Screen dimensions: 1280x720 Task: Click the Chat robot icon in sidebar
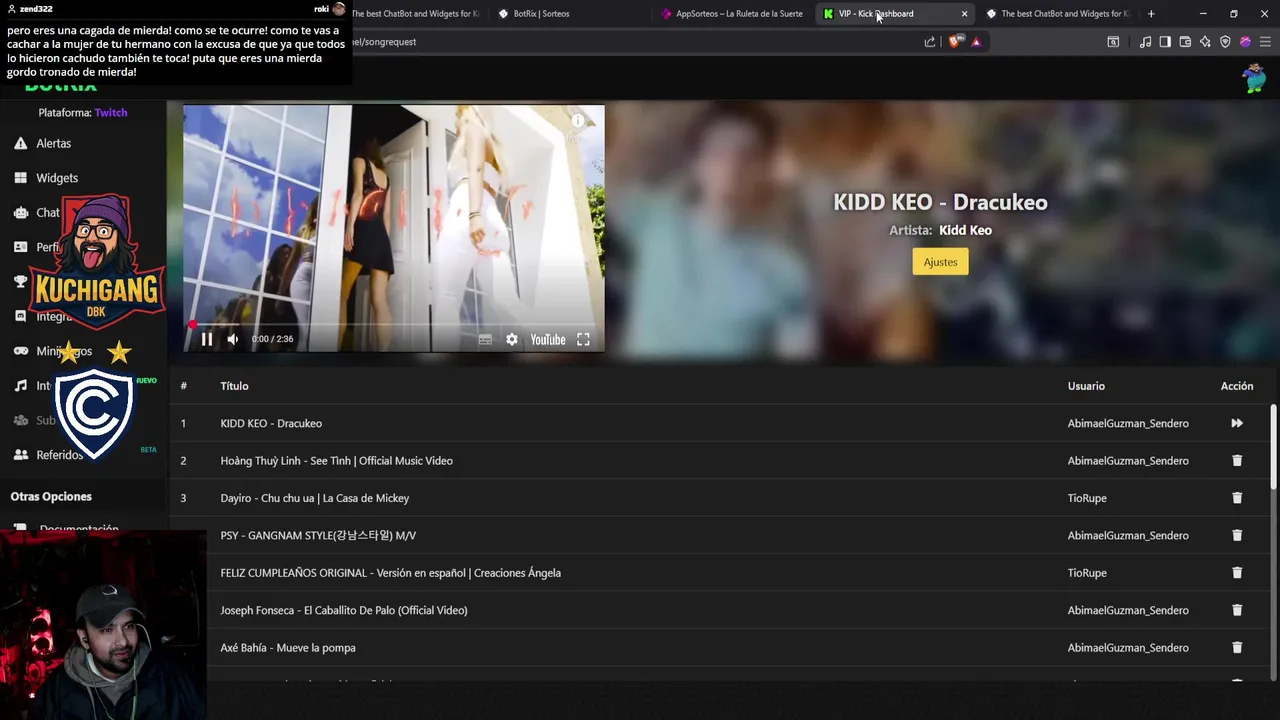[20, 212]
